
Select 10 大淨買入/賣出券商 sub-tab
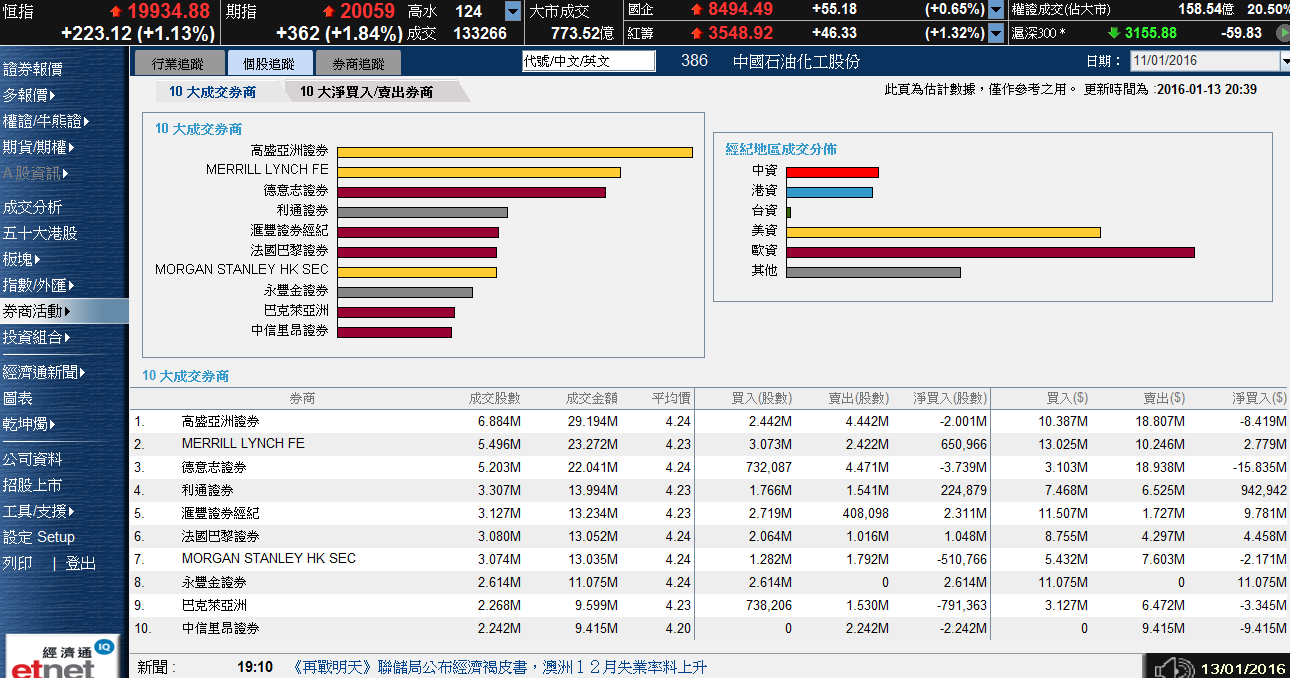point(367,92)
